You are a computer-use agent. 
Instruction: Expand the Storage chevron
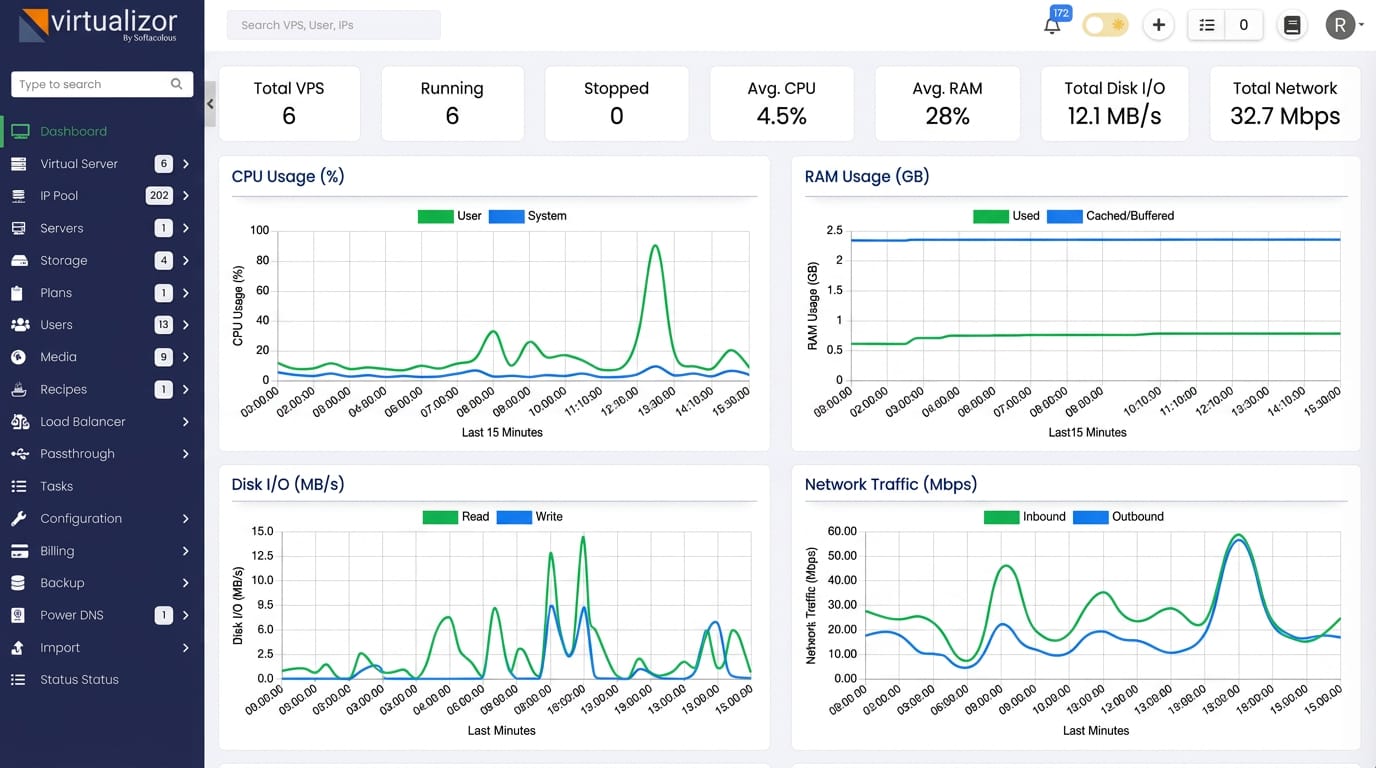(x=186, y=260)
